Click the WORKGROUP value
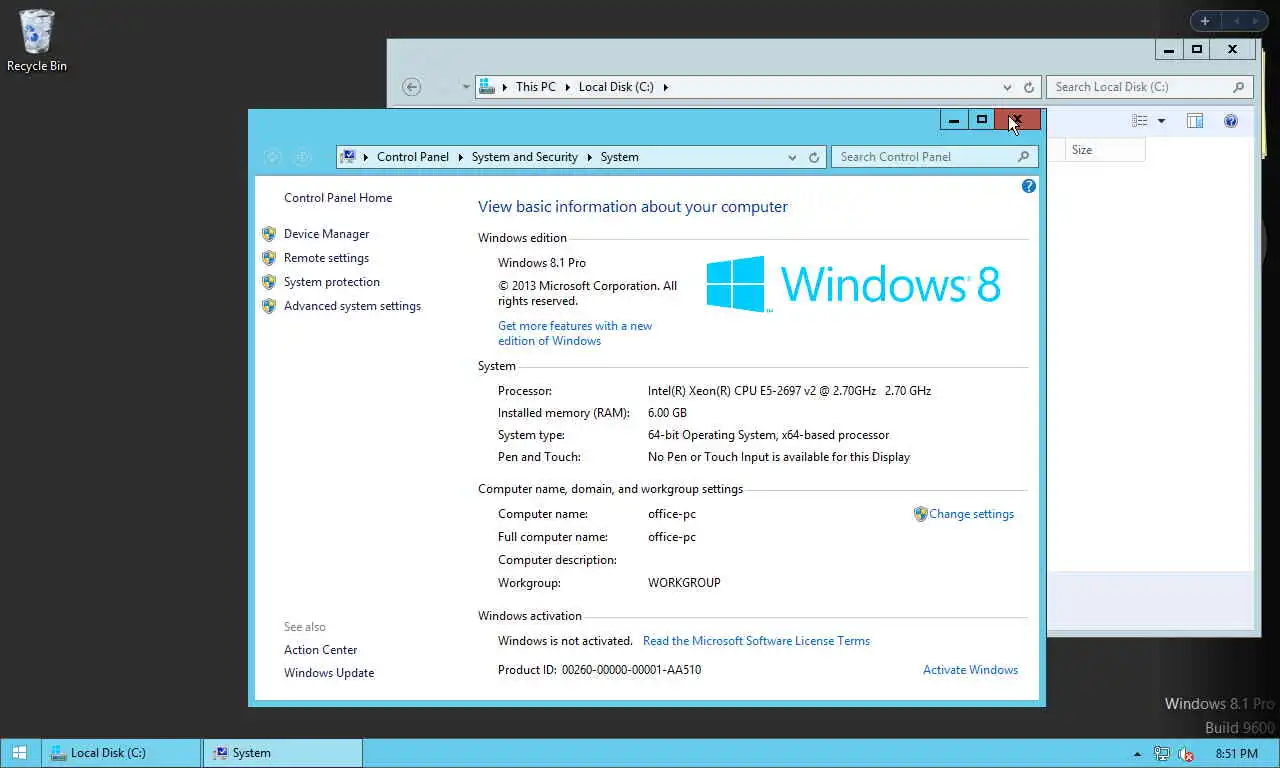The height and width of the screenshot is (768, 1280). pos(684,583)
